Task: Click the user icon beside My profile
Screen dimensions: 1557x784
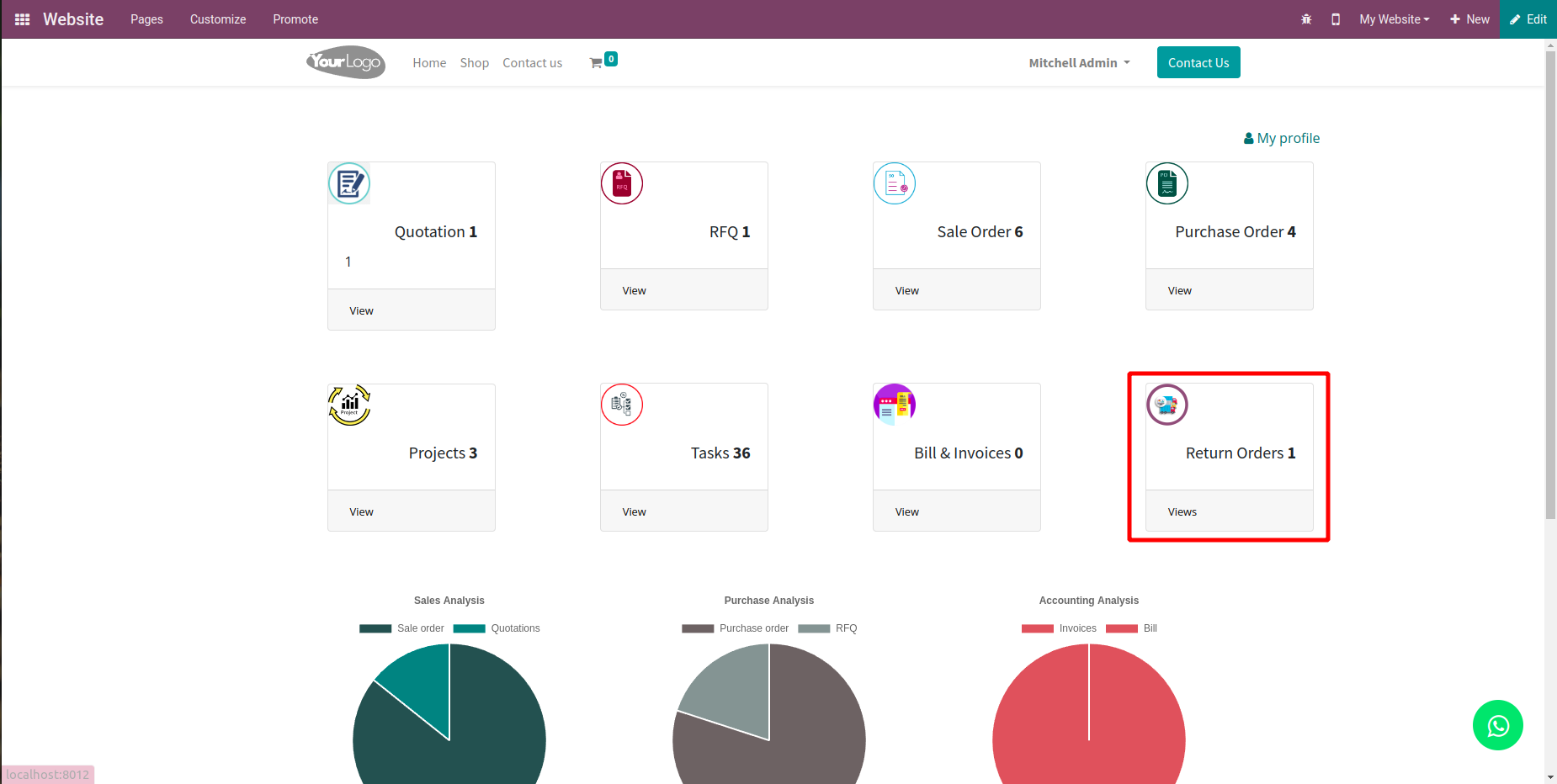Action: coord(1249,139)
